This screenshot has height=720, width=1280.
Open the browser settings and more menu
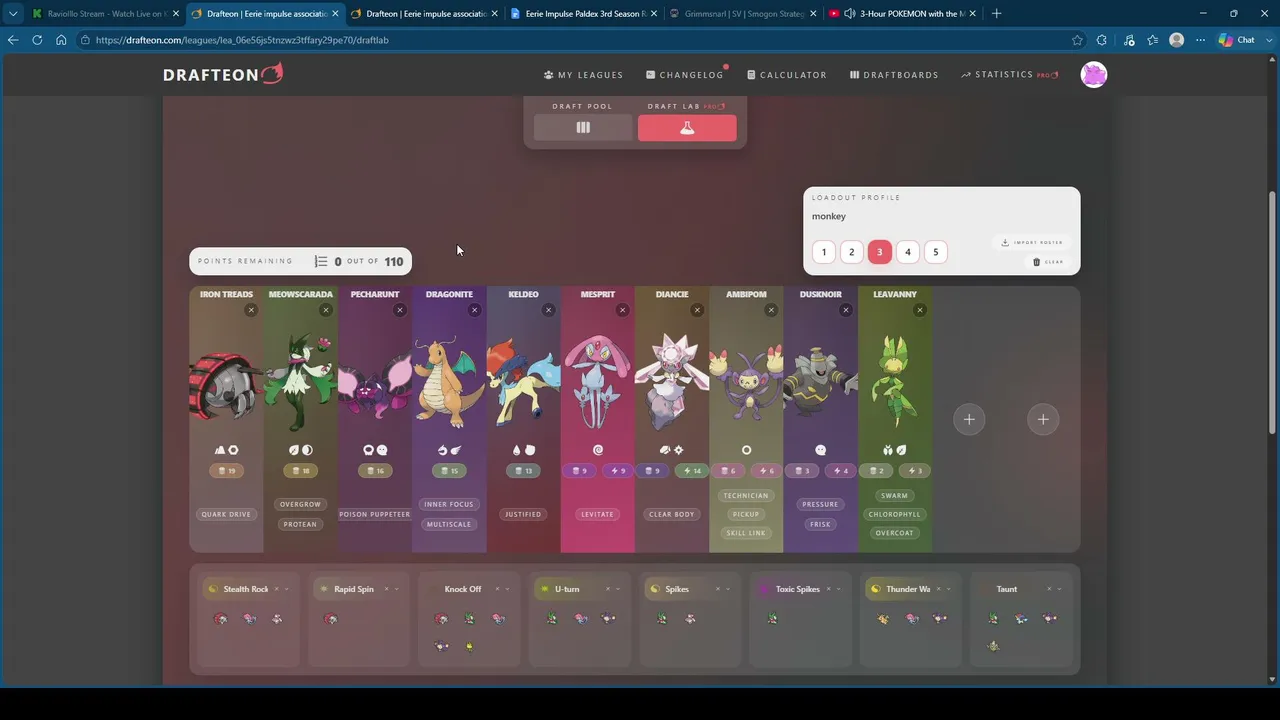coord(1201,40)
